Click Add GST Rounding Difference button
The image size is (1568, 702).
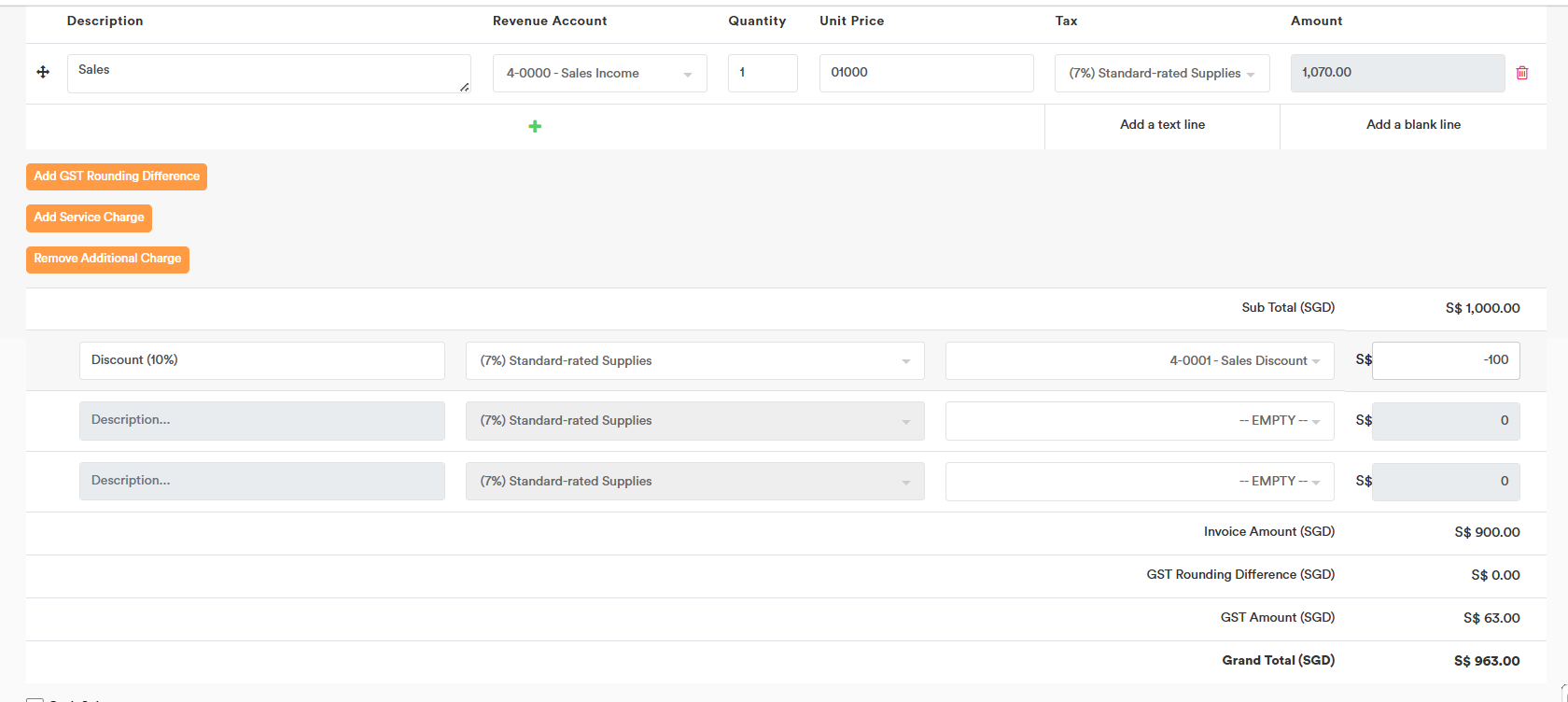point(117,176)
